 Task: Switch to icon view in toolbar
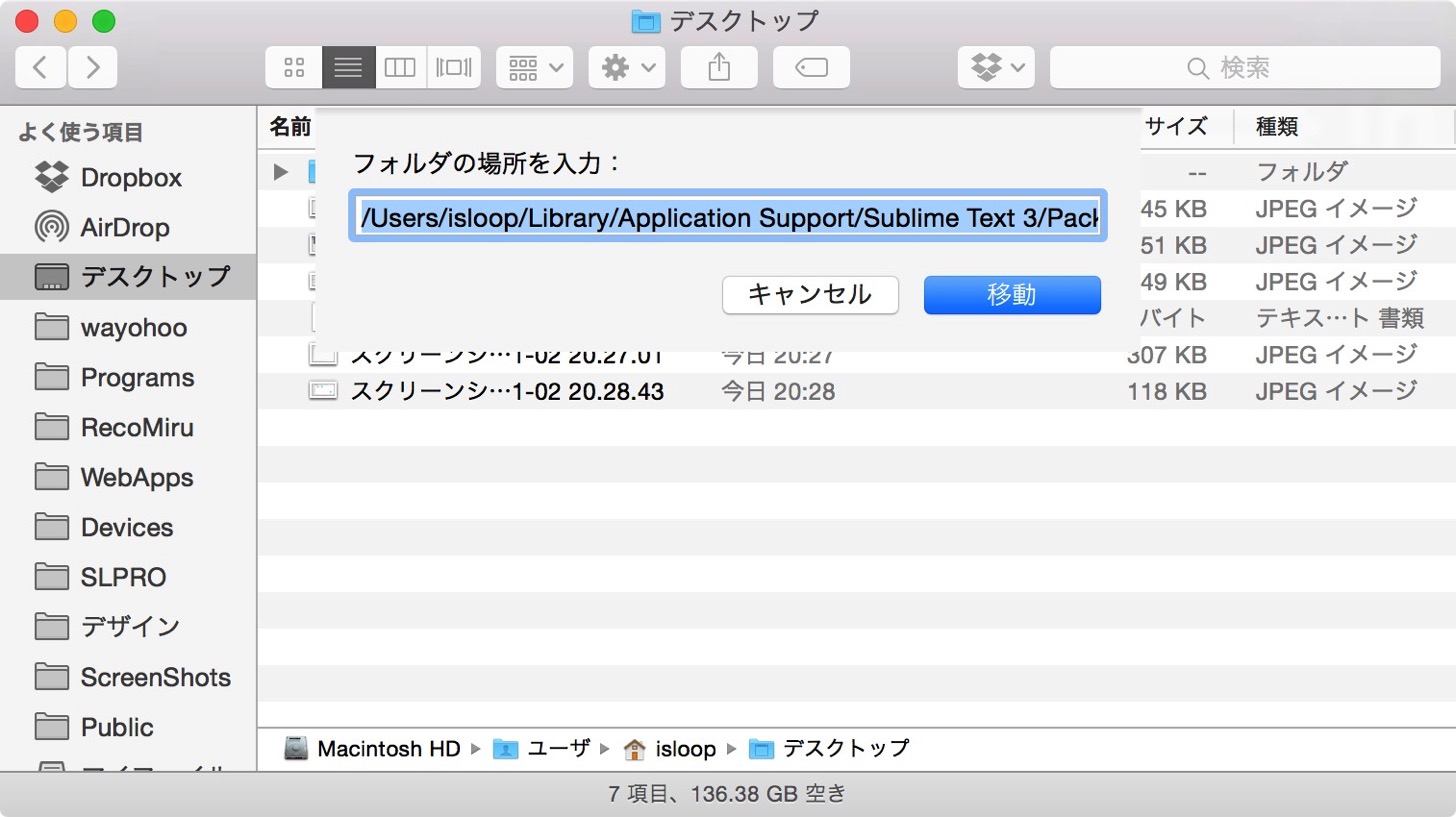[294, 68]
